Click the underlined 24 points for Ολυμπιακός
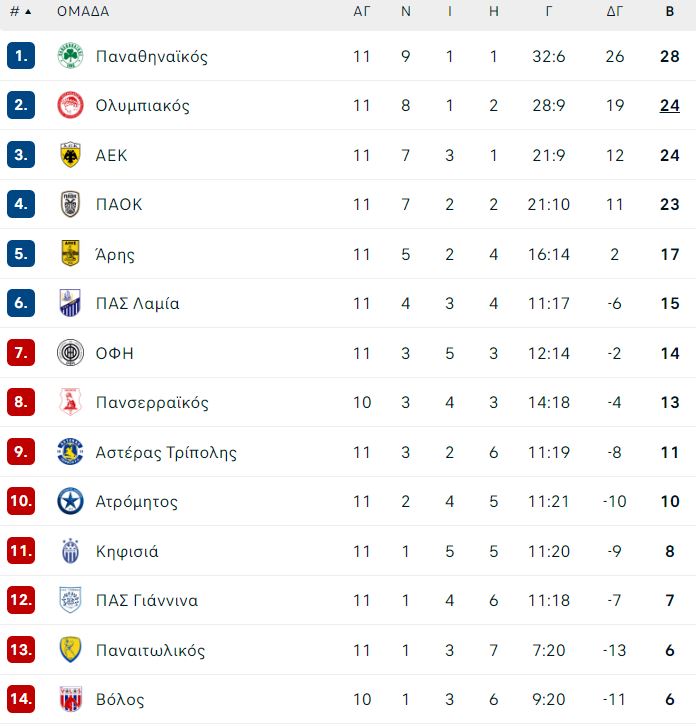696x727 pixels. tap(670, 106)
